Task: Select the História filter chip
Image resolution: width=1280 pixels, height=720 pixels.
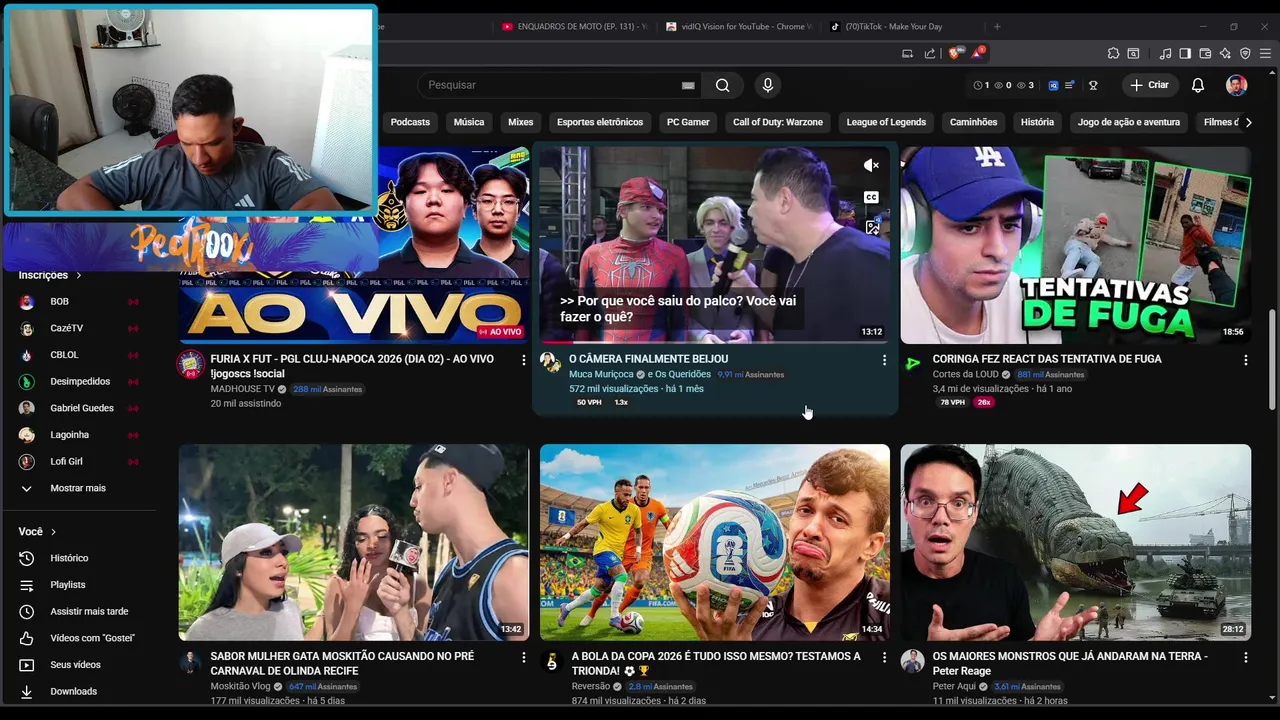Action: (x=1037, y=122)
